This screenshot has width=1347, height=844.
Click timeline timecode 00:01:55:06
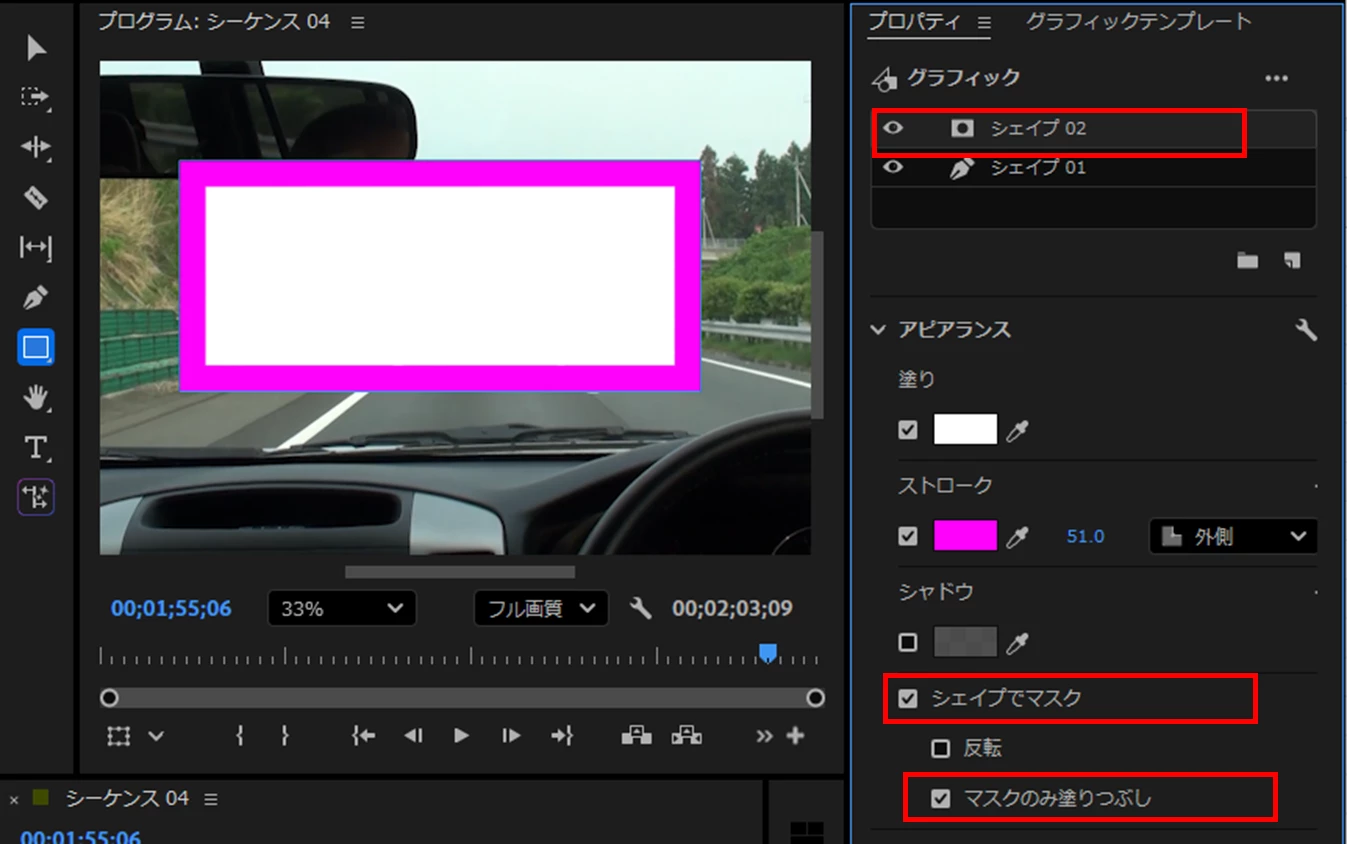pyautogui.click(x=81, y=838)
